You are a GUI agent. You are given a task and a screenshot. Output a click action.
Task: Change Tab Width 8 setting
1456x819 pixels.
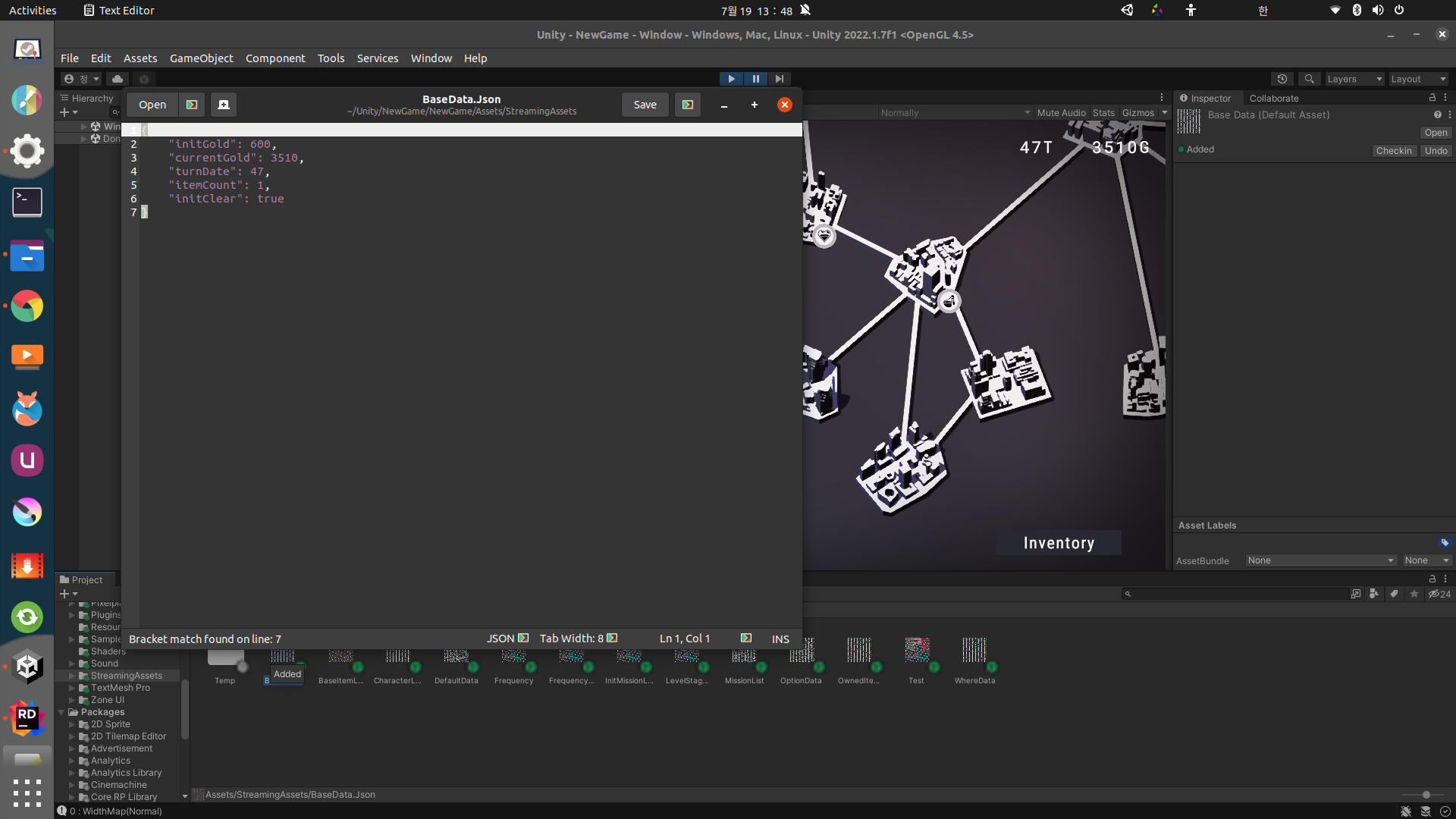pos(579,639)
